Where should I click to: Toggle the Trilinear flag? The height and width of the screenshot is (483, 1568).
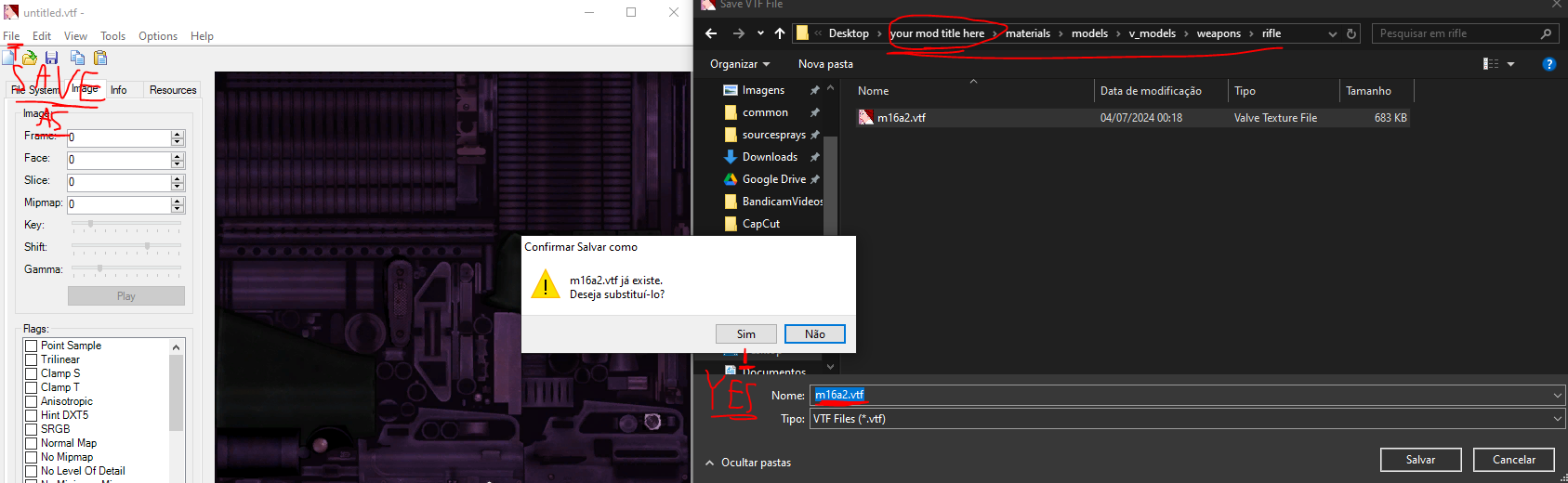[31, 359]
